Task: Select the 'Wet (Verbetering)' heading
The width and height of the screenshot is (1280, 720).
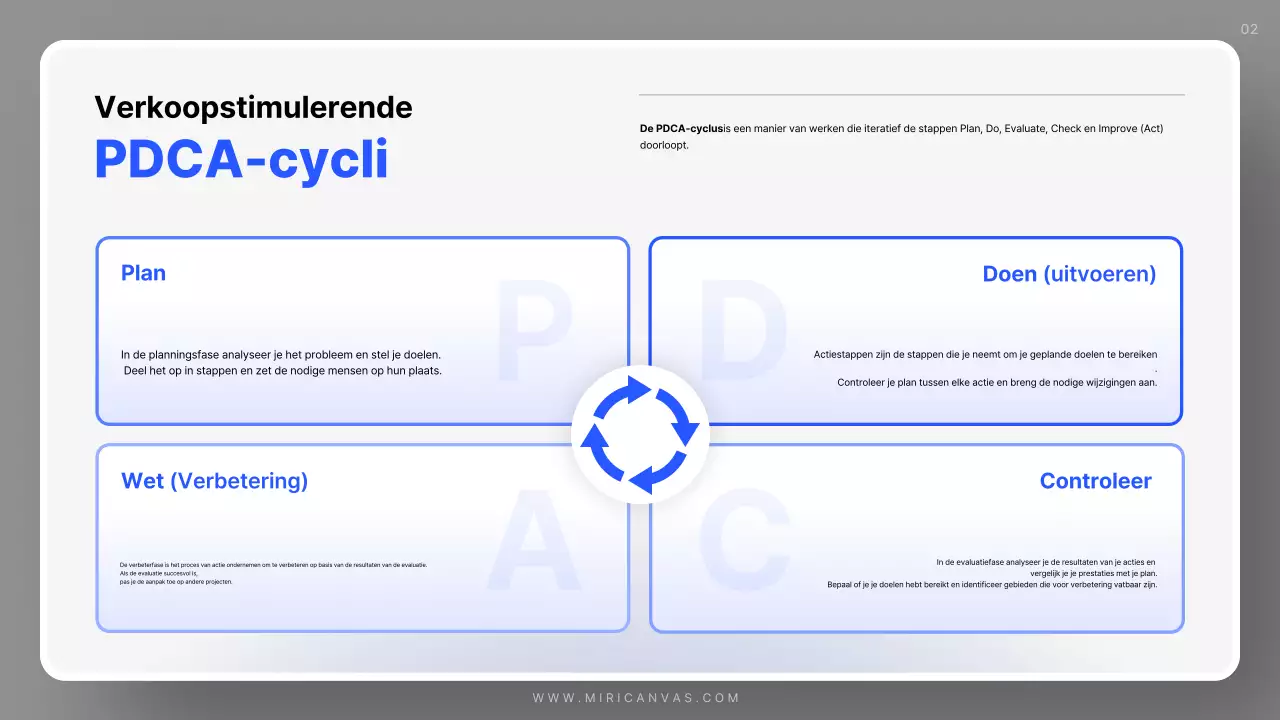Action: tap(214, 481)
